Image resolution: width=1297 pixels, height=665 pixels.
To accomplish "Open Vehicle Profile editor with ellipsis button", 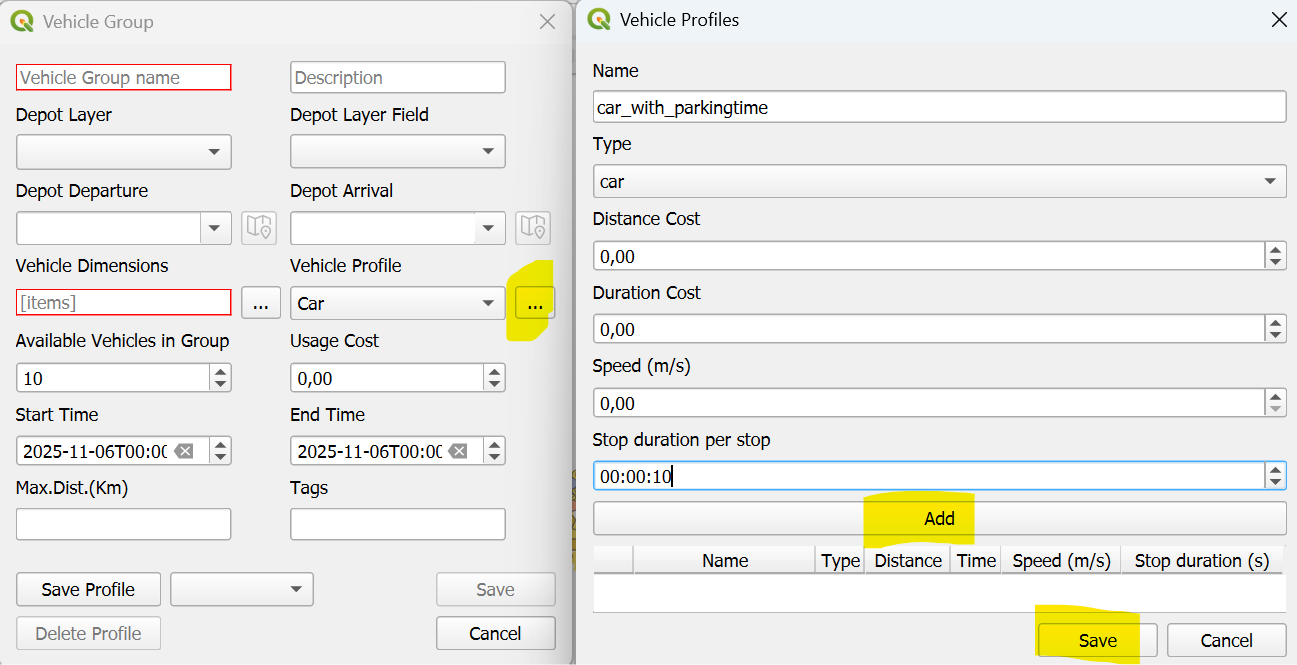I will point(535,304).
